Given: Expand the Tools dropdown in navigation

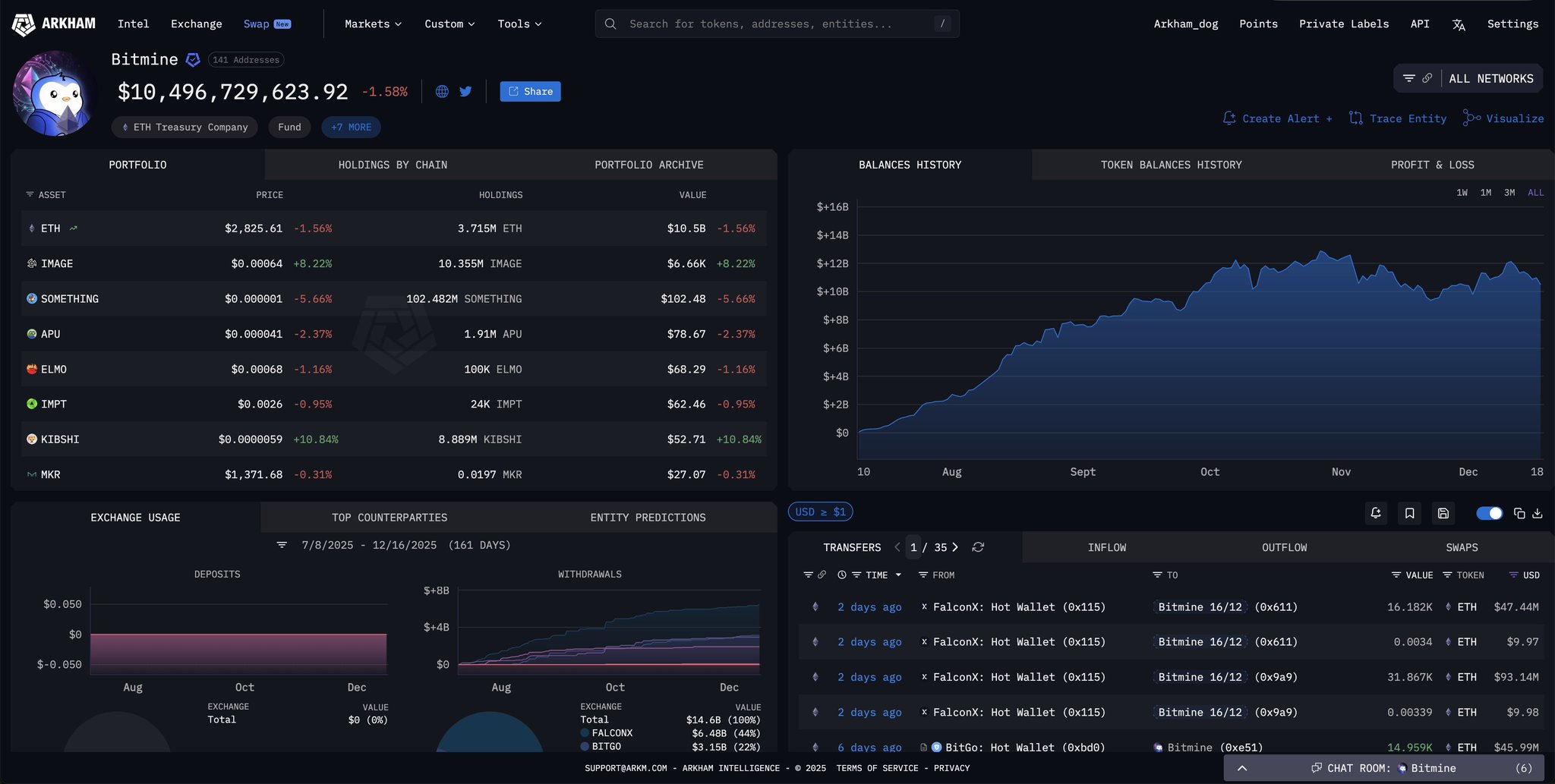Looking at the screenshot, I should click(x=519, y=24).
